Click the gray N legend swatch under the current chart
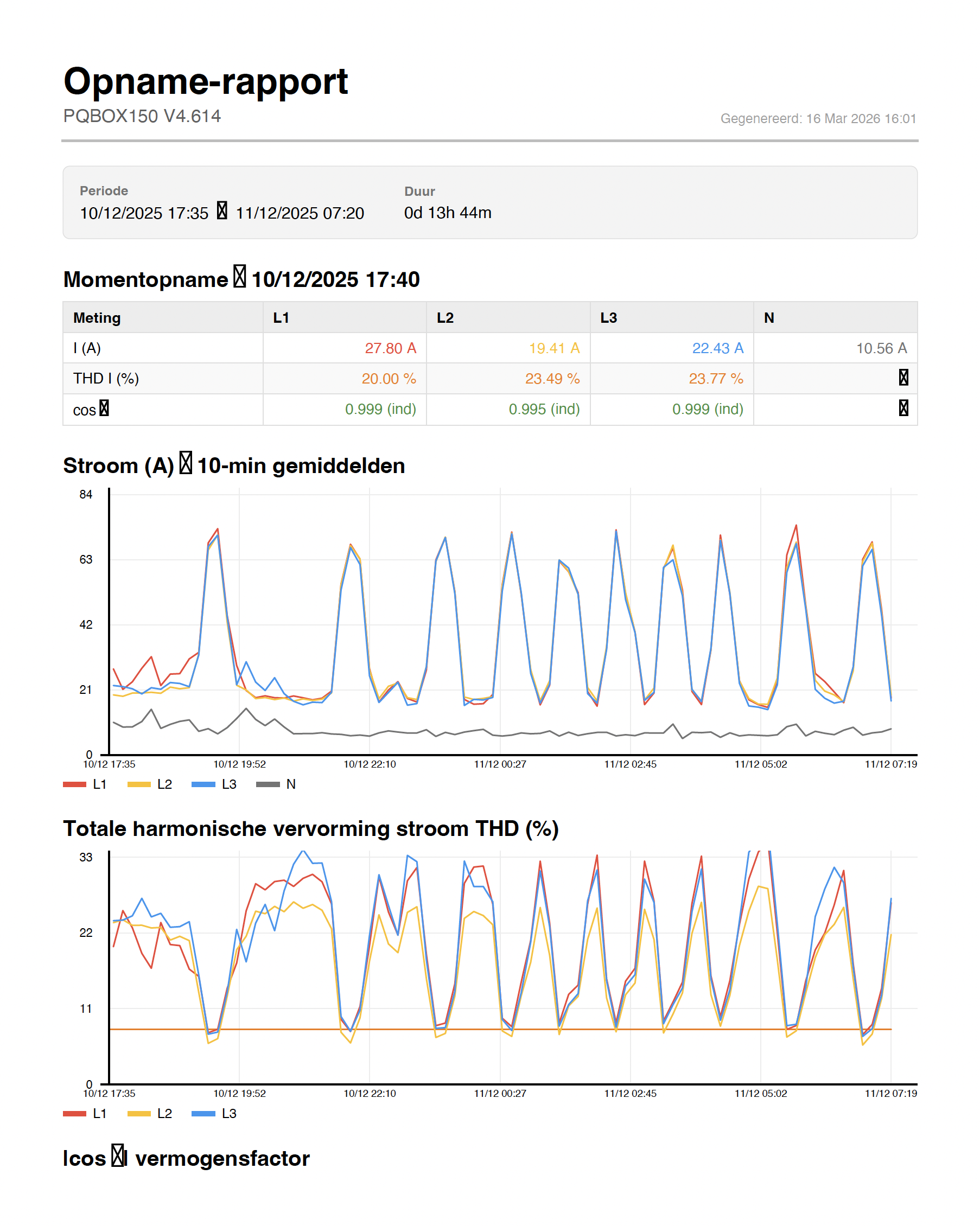This screenshot has height=1226, width=980. 268,784
